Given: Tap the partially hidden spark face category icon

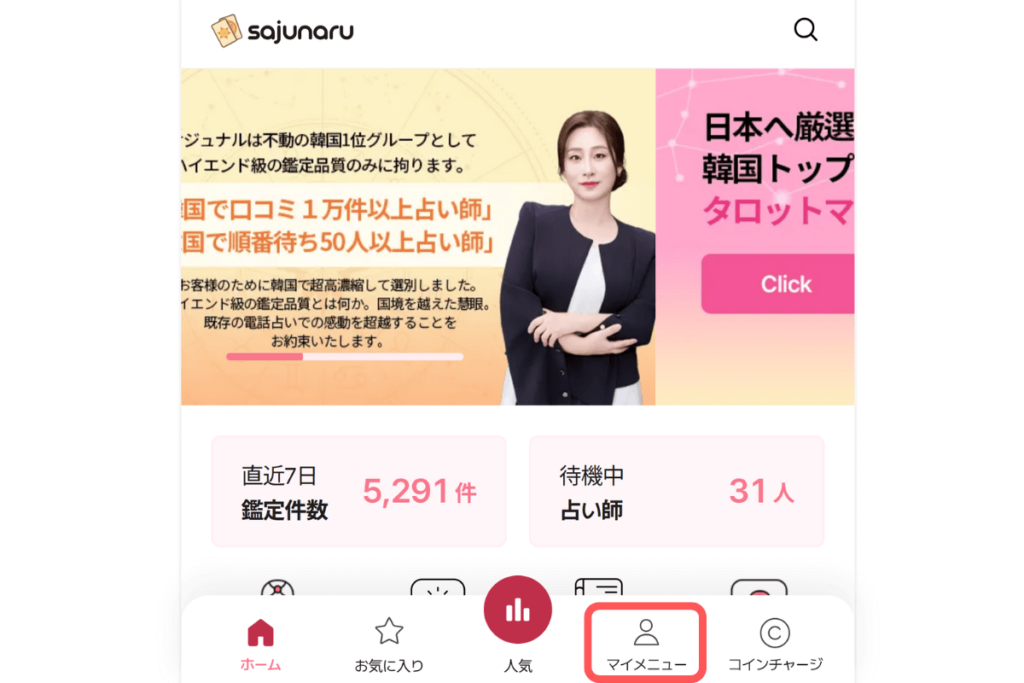Looking at the screenshot, I should click(438, 587).
